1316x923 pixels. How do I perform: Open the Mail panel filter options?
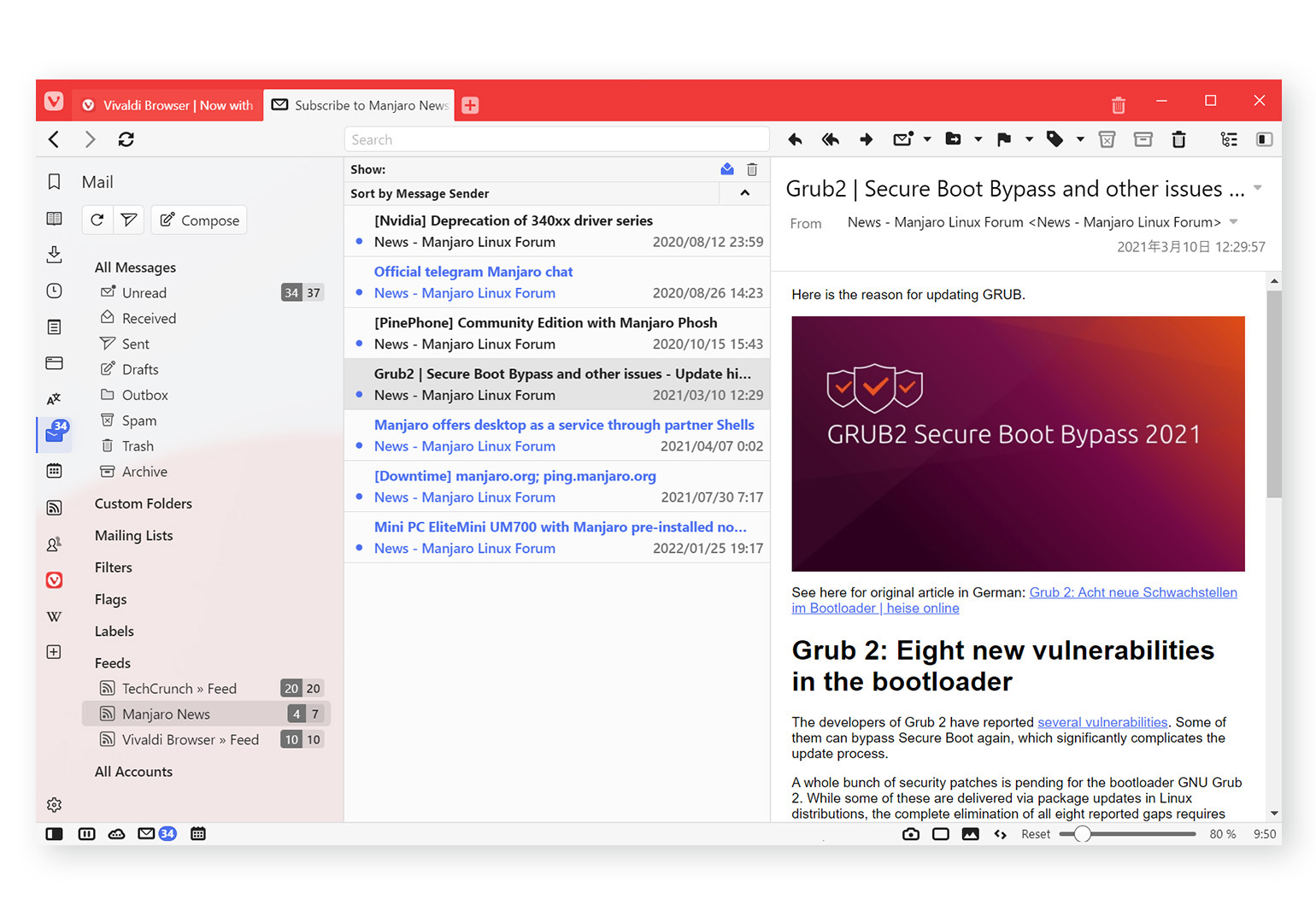point(129,220)
